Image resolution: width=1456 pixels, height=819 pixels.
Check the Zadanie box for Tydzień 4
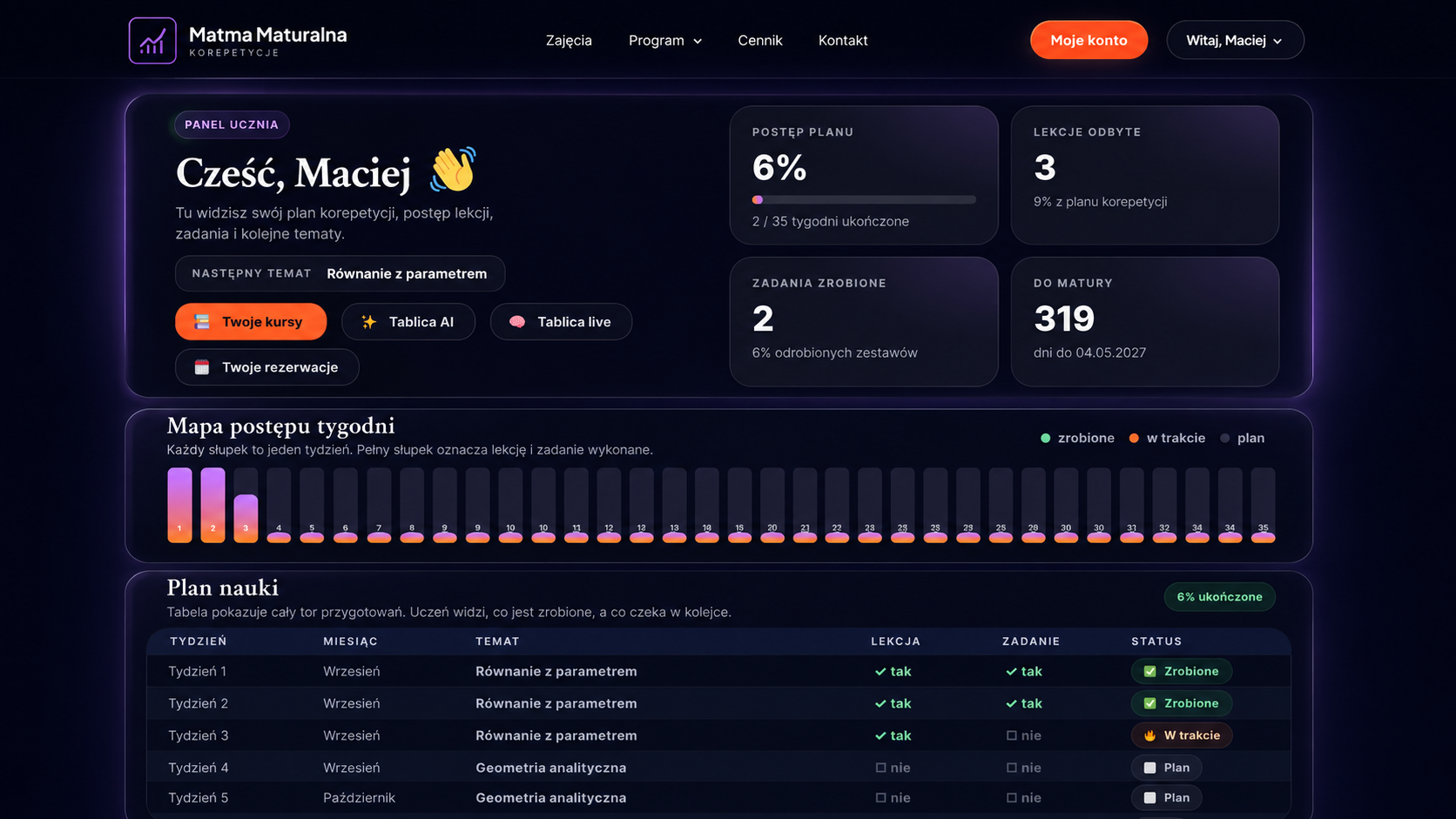click(x=1011, y=768)
